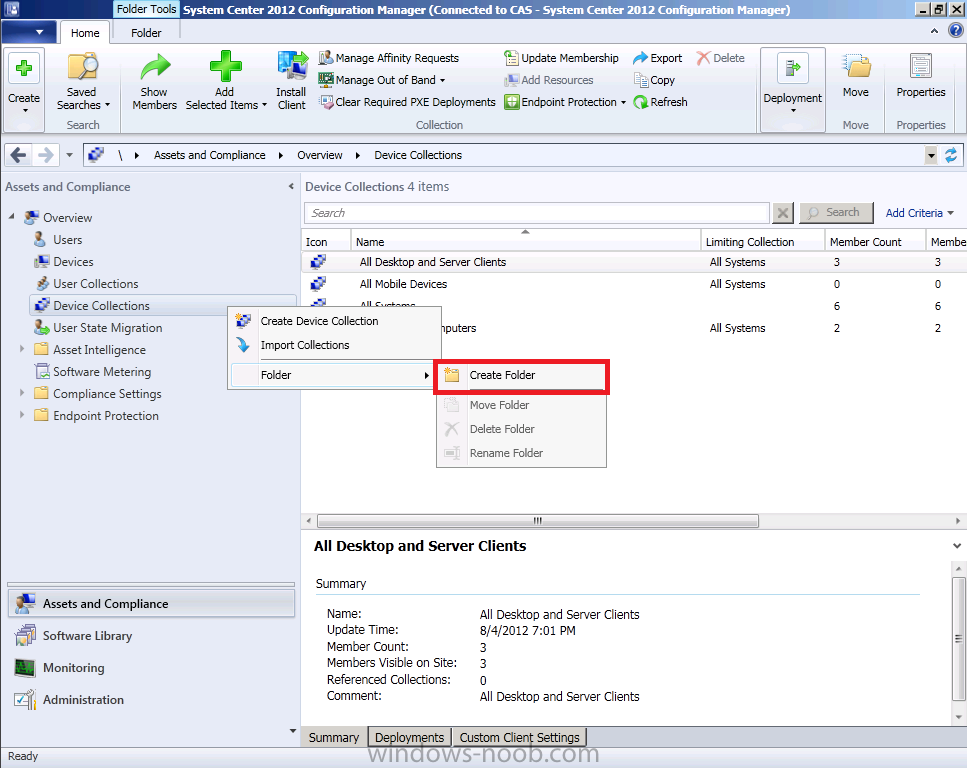Open Properties from the ribbon

click(921, 75)
